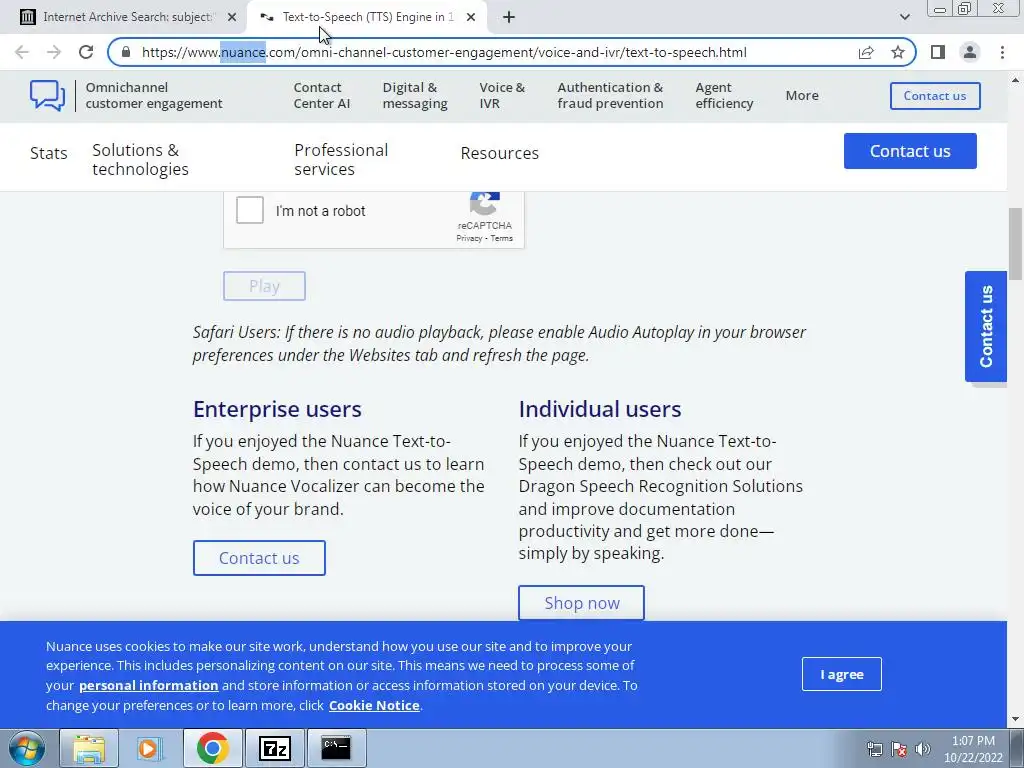Screen dimensions: 1024x768
Task: Open Windows Media Player taskbar icon
Action: click(151, 748)
